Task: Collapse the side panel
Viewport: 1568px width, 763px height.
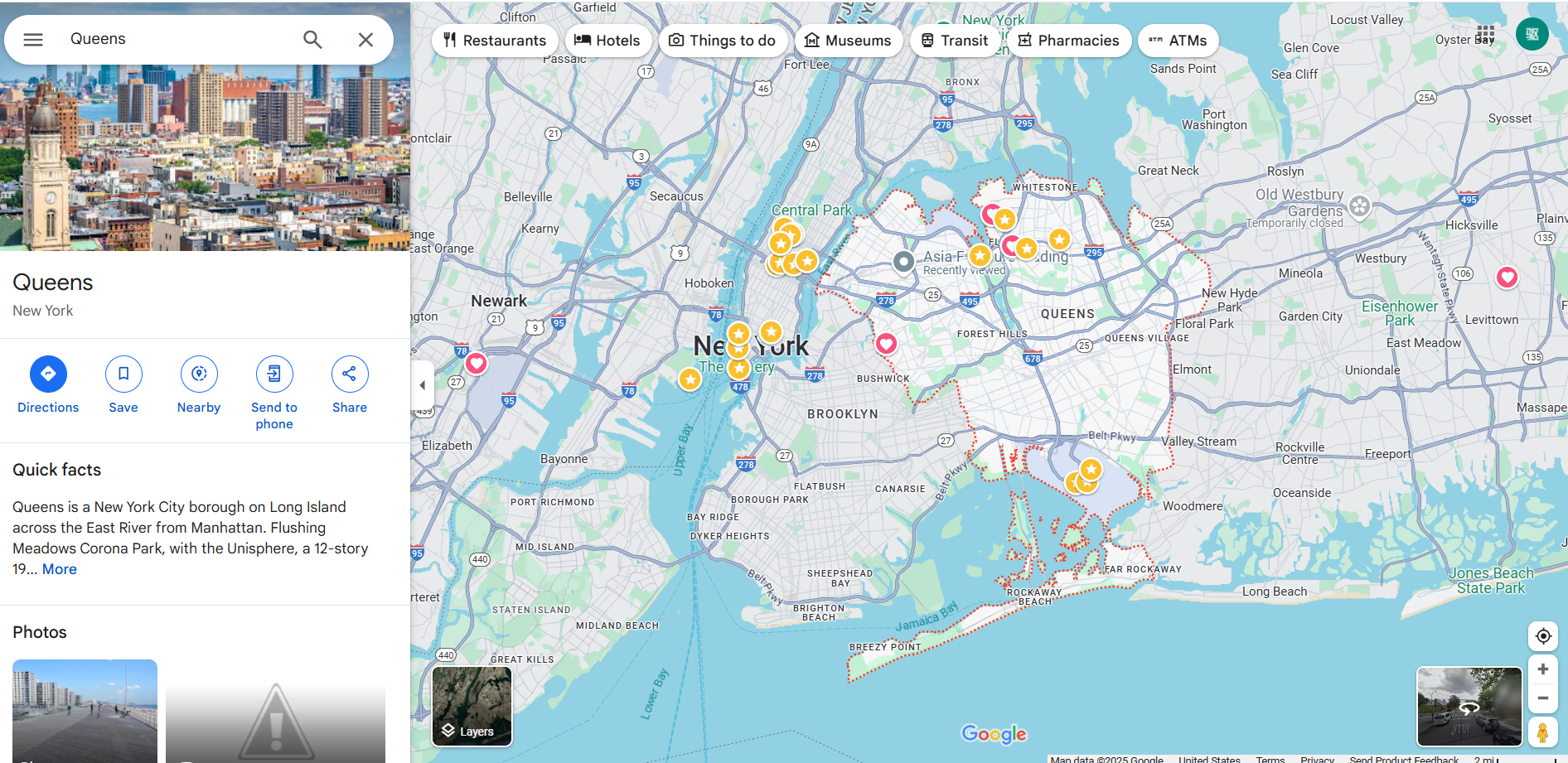Action: (x=423, y=385)
